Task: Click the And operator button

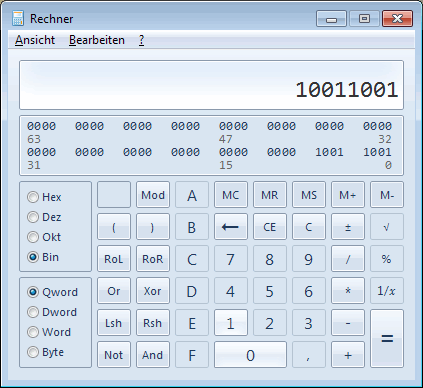Action: click(x=153, y=355)
